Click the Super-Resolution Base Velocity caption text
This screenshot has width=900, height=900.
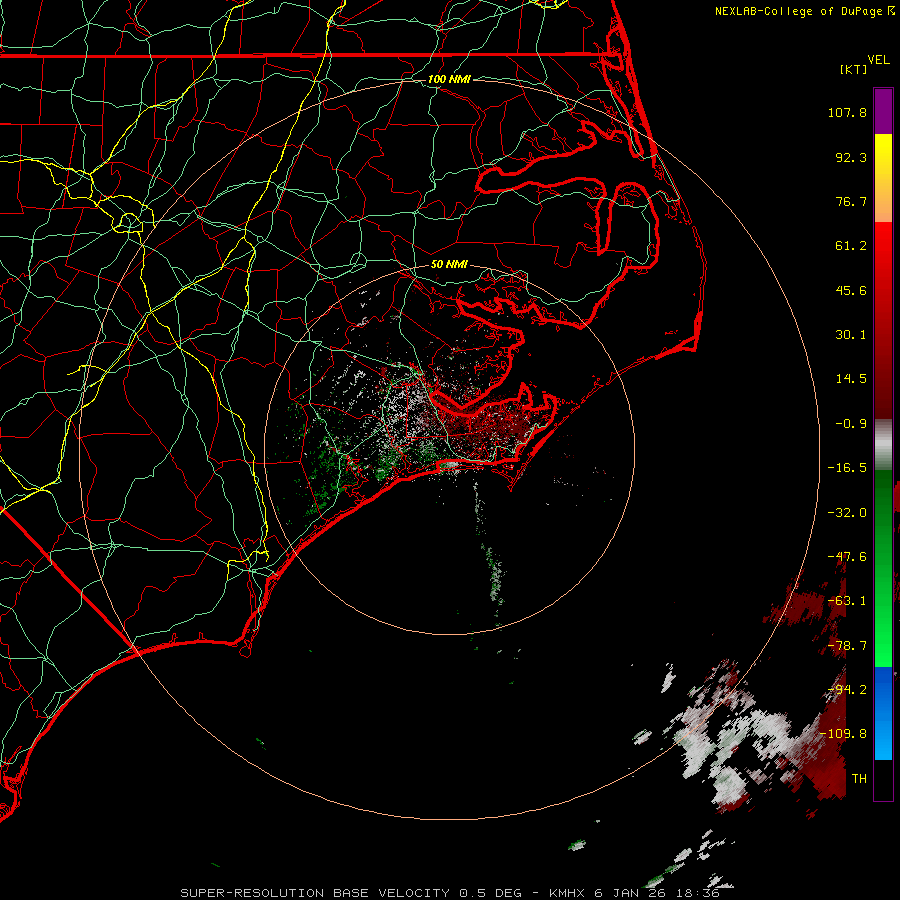point(449,893)
